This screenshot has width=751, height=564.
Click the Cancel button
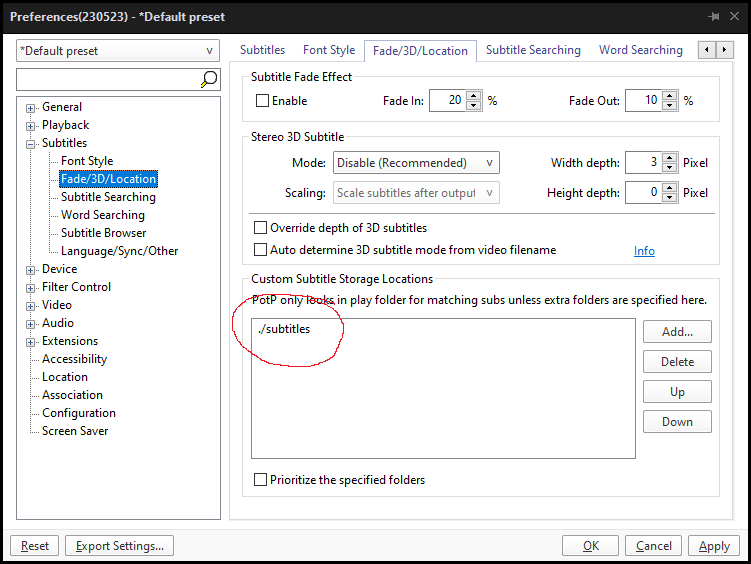coord(653,546)
